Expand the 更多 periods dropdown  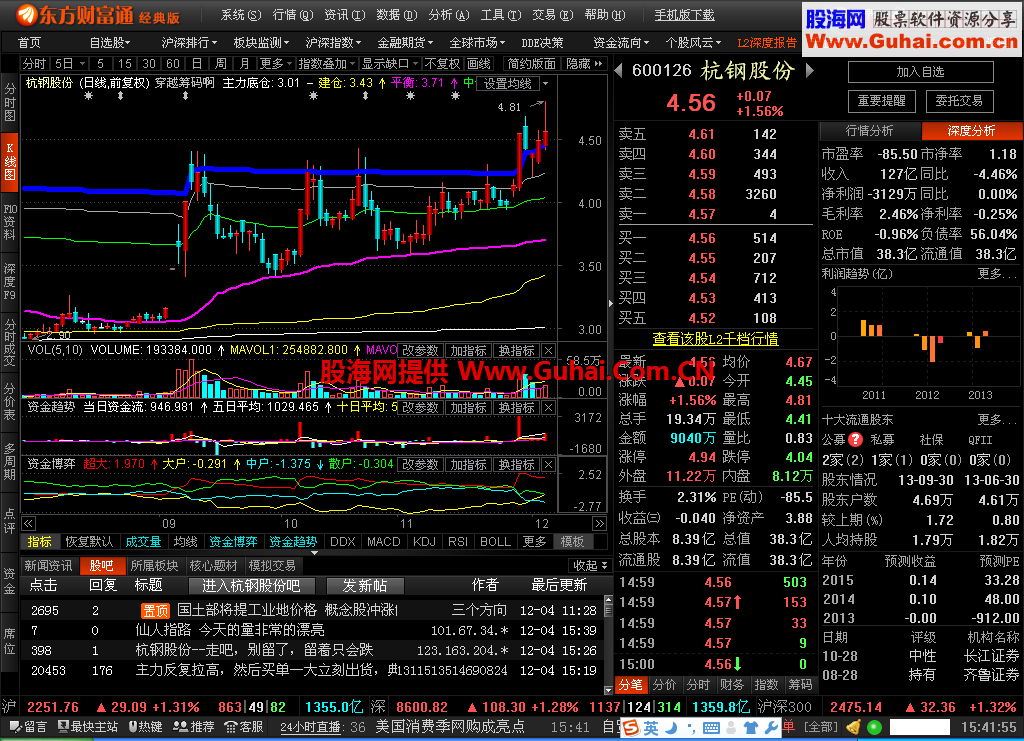pos(274,63)
